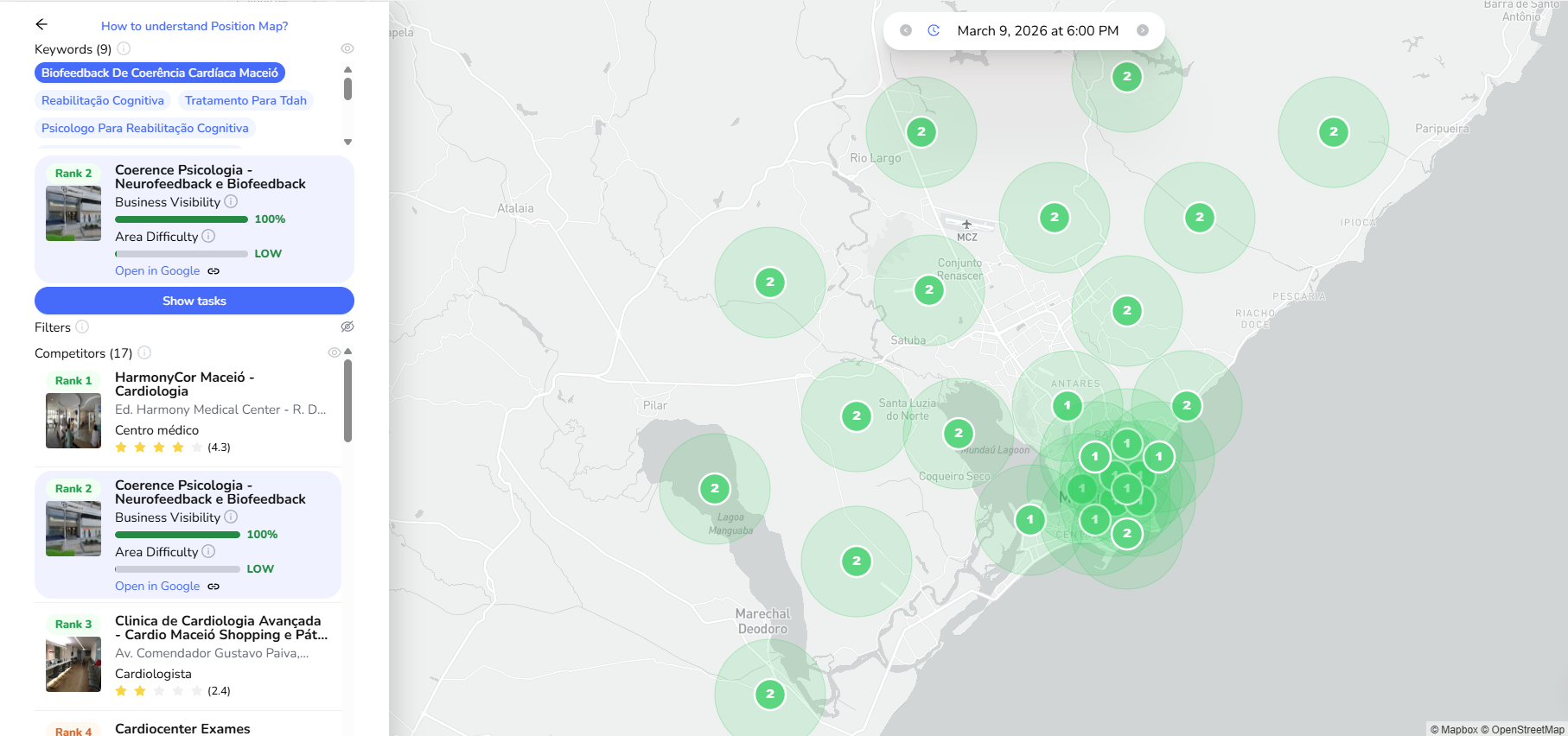This screenshot has height=736, width=1568.
Task: Toggle Filters hidden-eye icon
Action: [347, 327]
